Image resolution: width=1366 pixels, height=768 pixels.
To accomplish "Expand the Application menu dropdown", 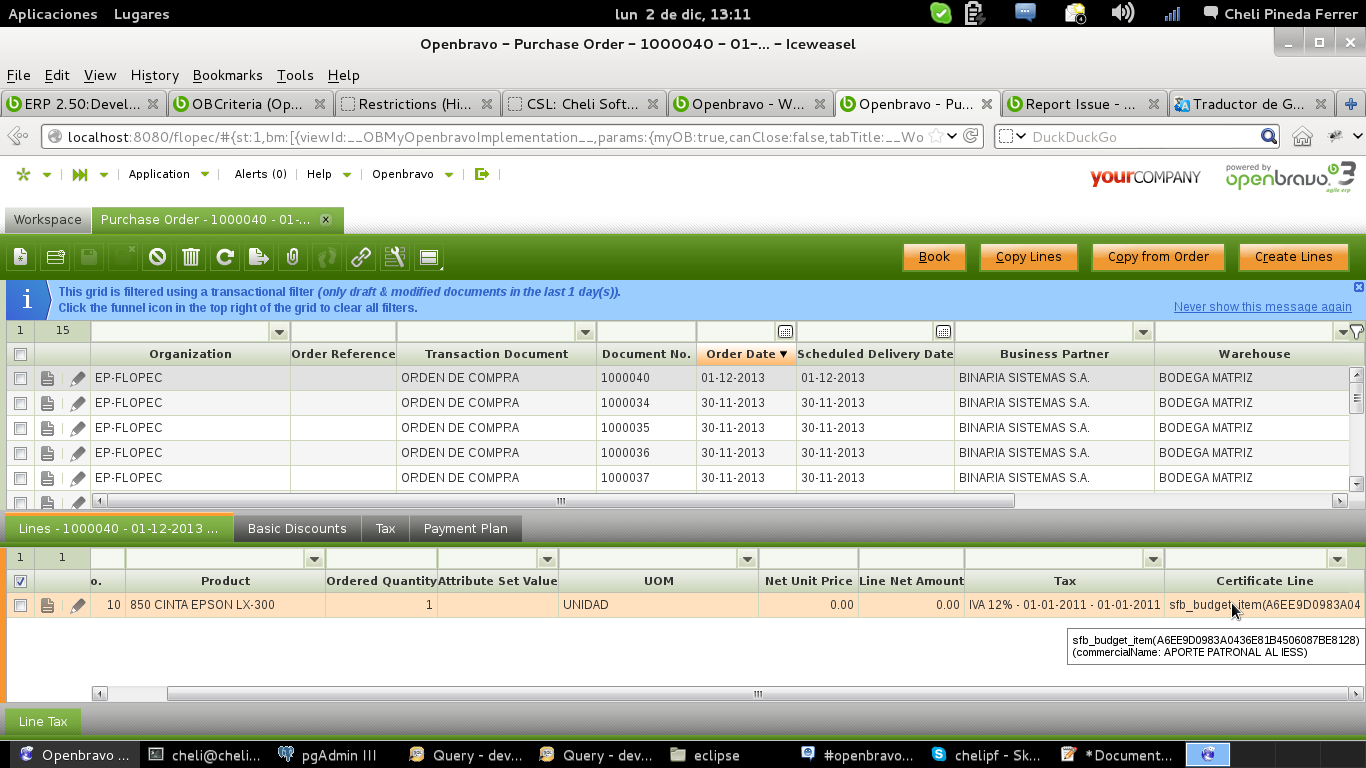I will click(x=204, y=174).
